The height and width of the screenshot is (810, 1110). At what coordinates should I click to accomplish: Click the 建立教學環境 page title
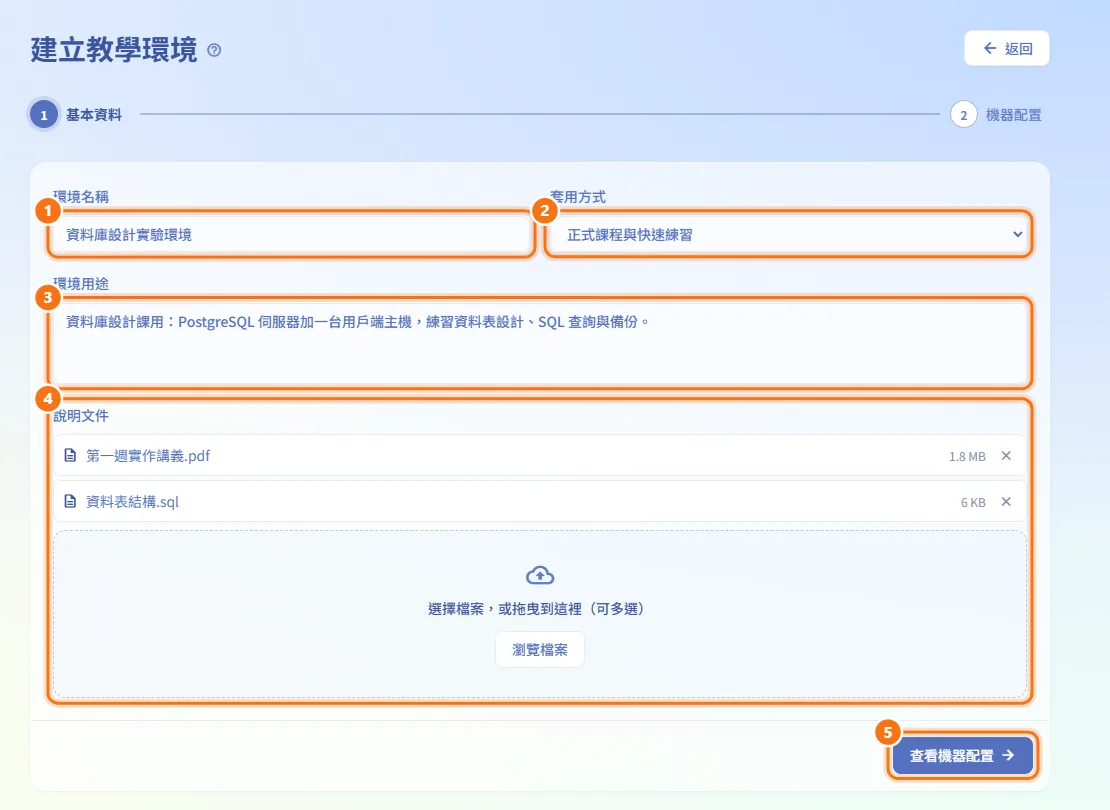114,50
